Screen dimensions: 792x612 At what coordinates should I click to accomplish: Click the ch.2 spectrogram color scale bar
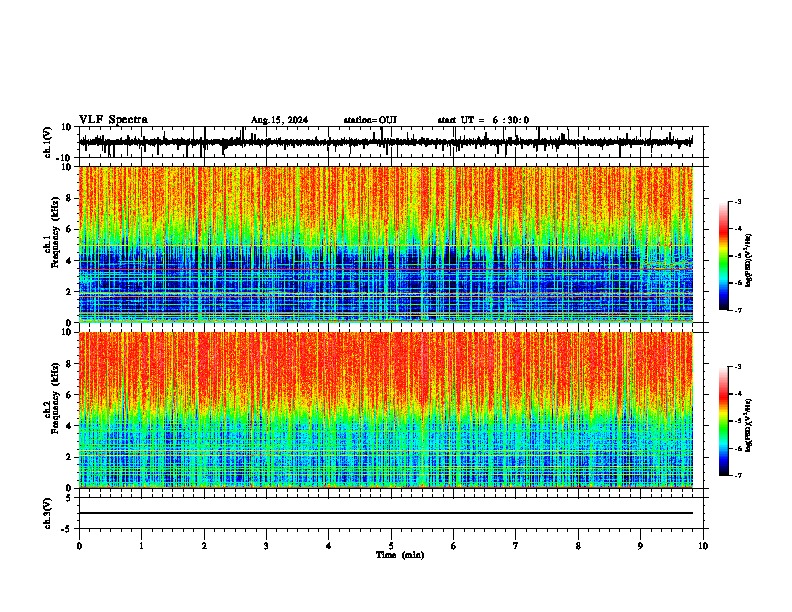pos(724,421)
